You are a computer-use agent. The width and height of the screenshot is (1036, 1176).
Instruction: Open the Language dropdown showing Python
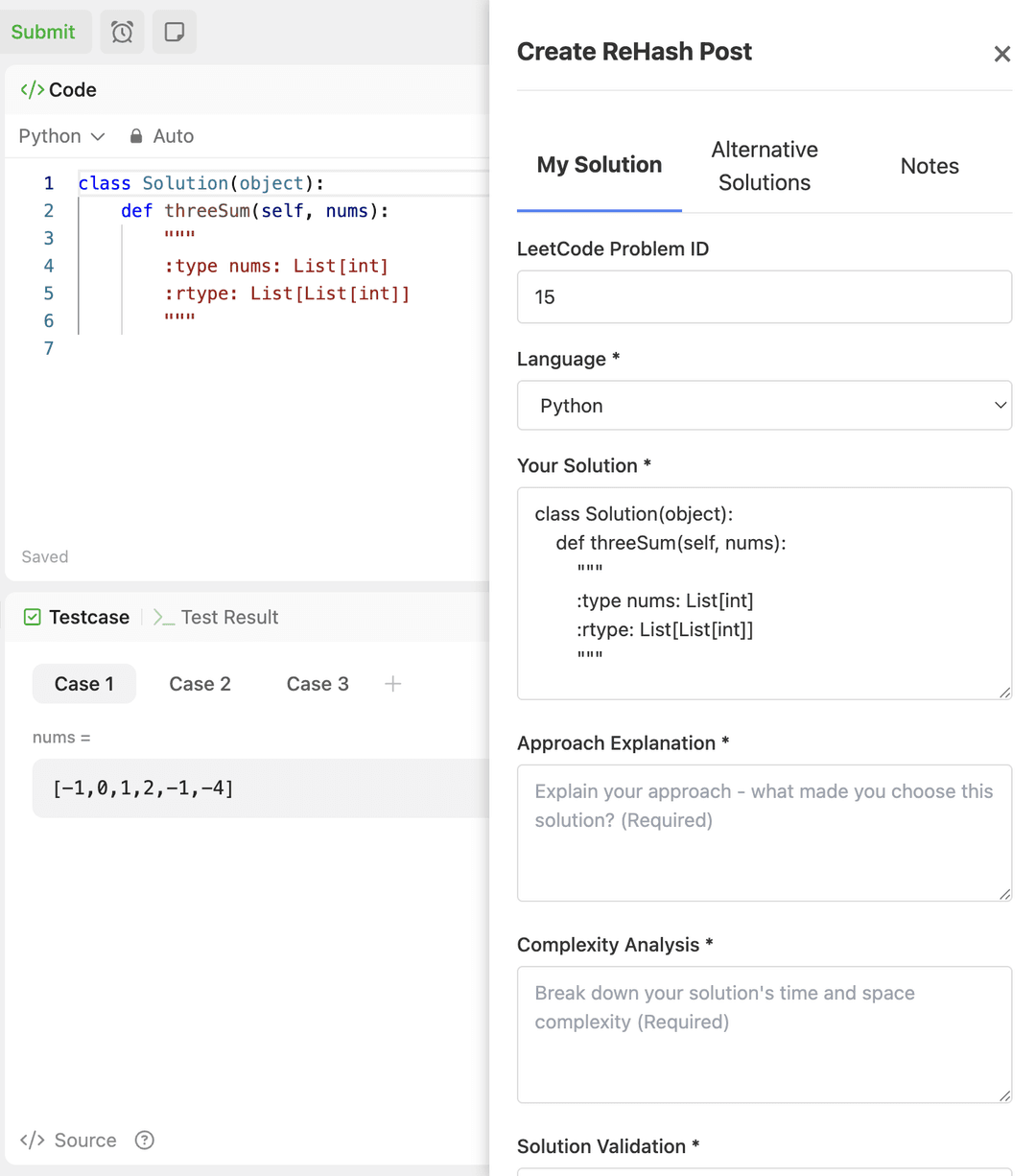(764, 405)
